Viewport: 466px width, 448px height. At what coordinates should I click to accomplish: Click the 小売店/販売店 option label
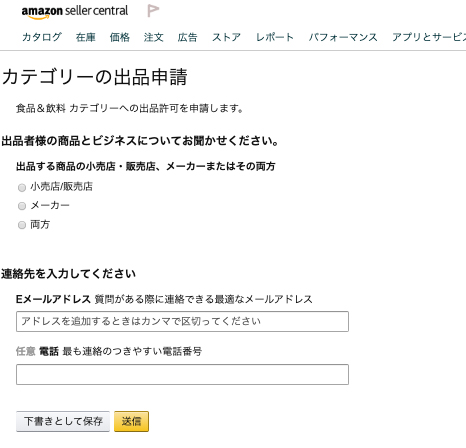pyautogui.click(x=62, y=187)
